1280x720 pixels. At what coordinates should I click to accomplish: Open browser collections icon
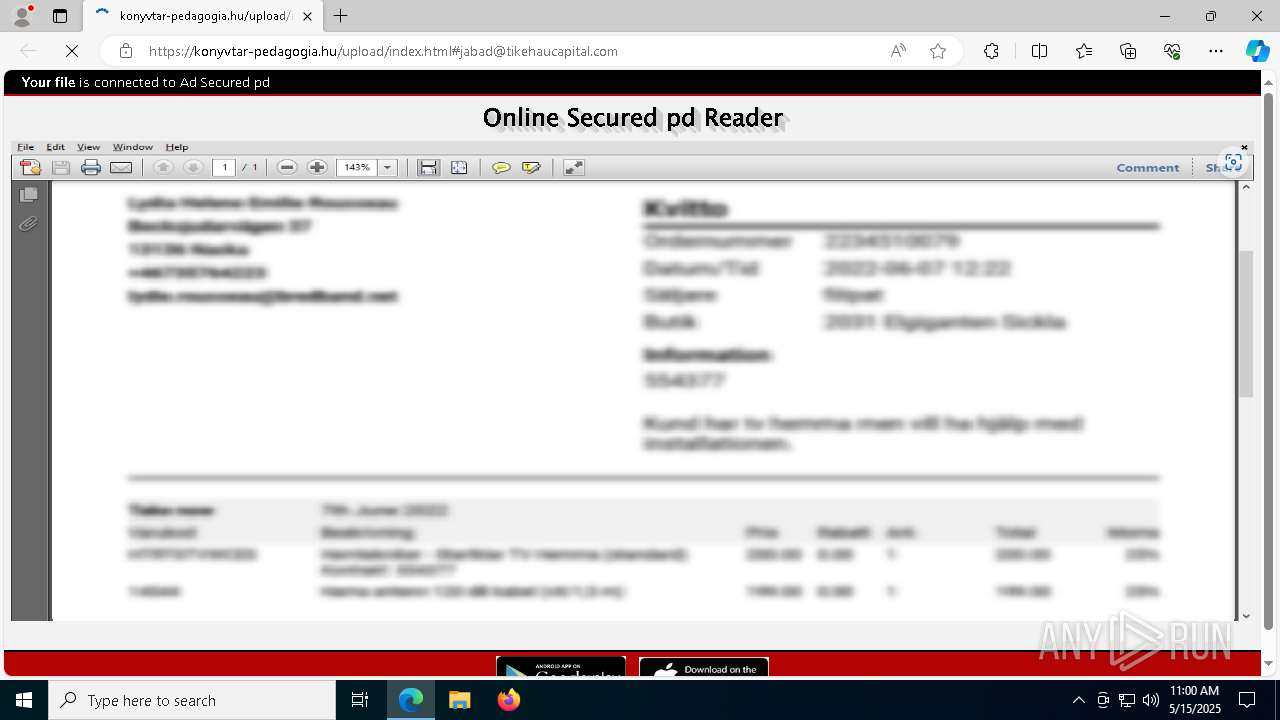tap(1128, 51)
